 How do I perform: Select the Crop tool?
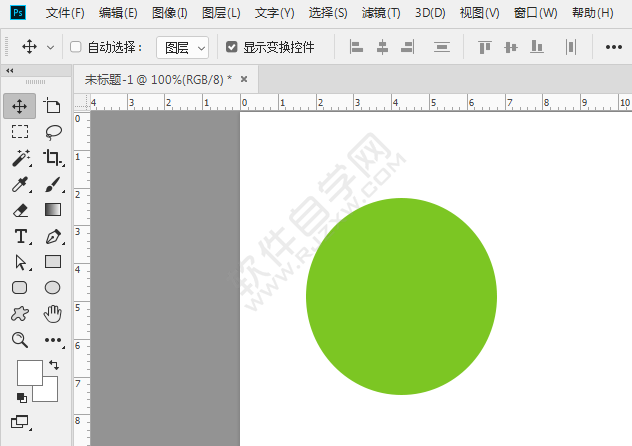(x=53, y=158)
